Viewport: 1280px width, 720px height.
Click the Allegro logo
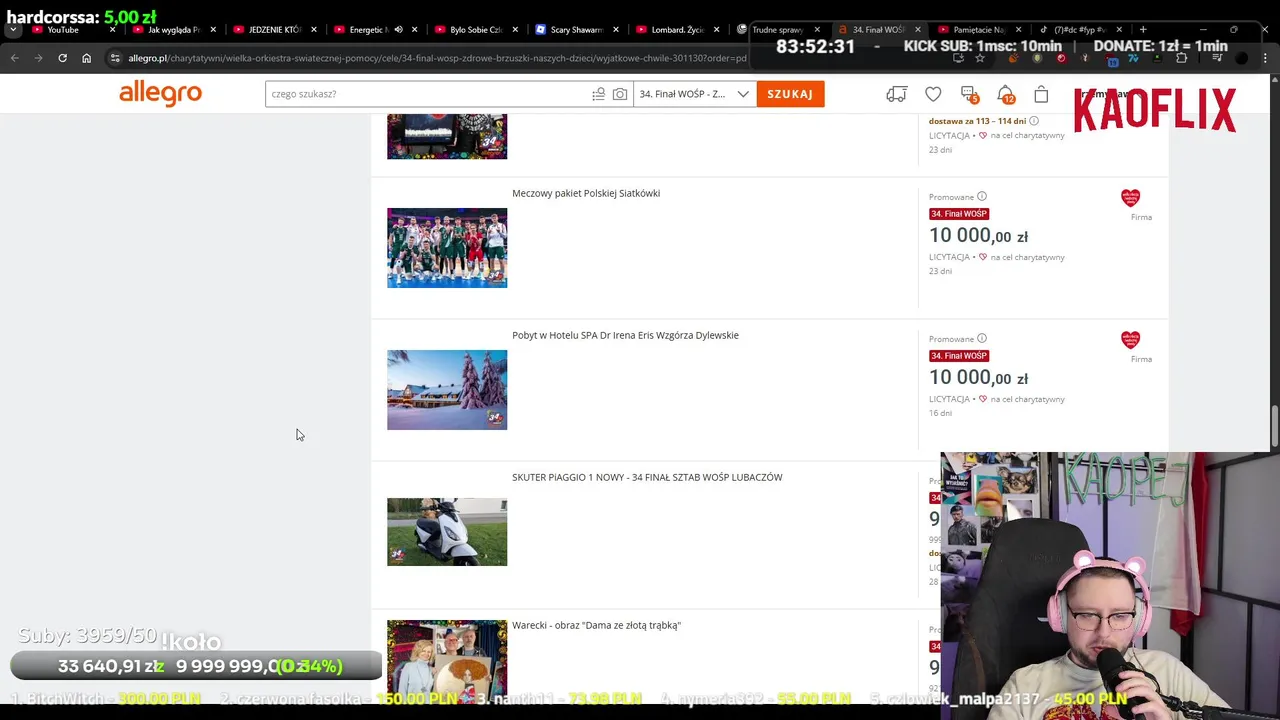coord(160,93)
